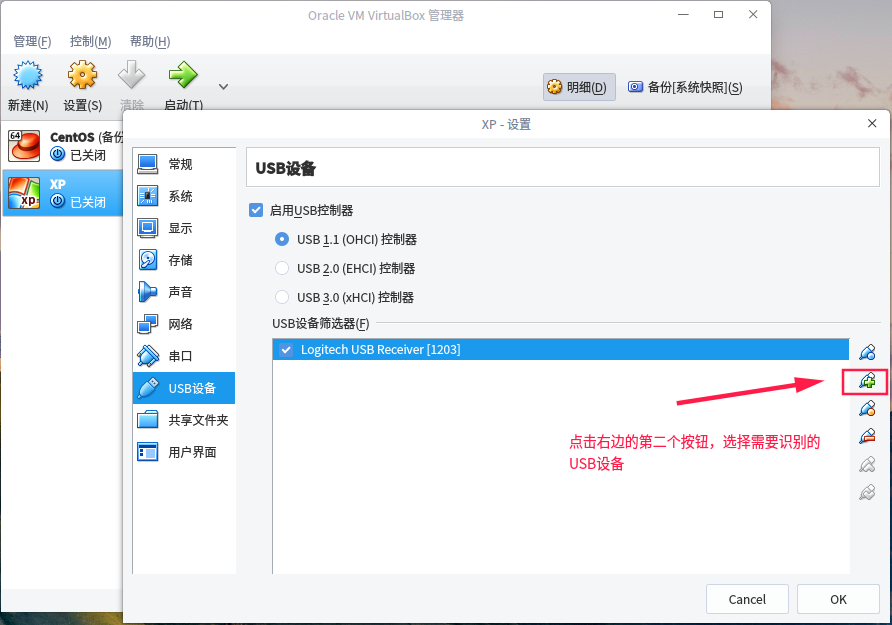Viewport: 892px width, 625px height.
Task: Open the 共享文件夹 (Shared folders) category
Action: coord(184,420)
